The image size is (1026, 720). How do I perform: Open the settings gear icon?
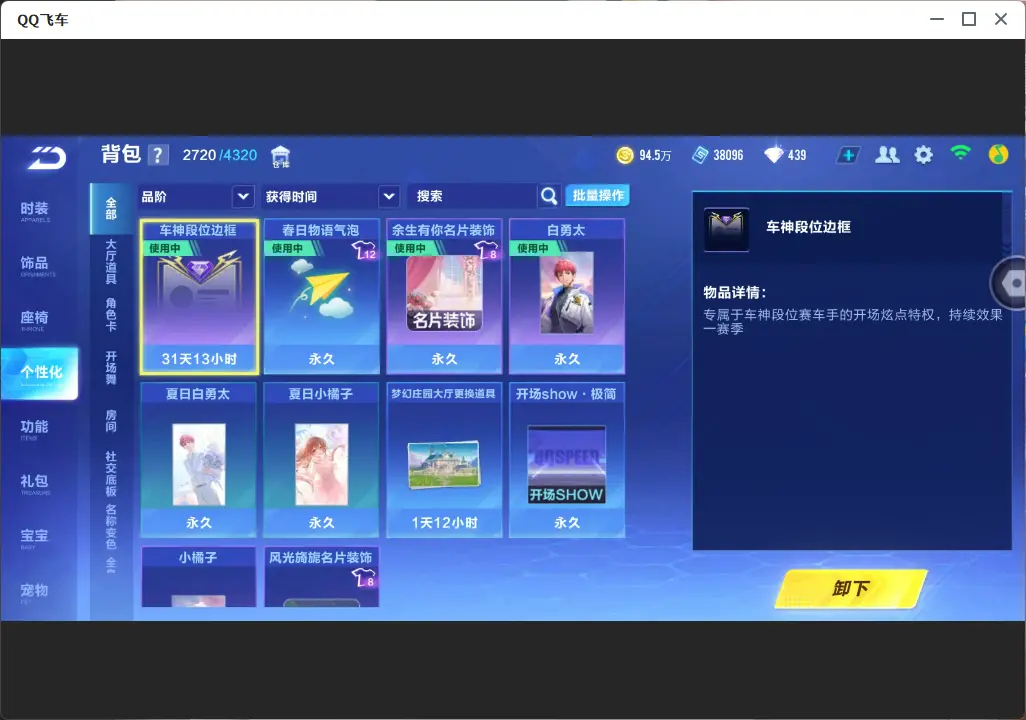pyautogui.click(x=923, y=155)
